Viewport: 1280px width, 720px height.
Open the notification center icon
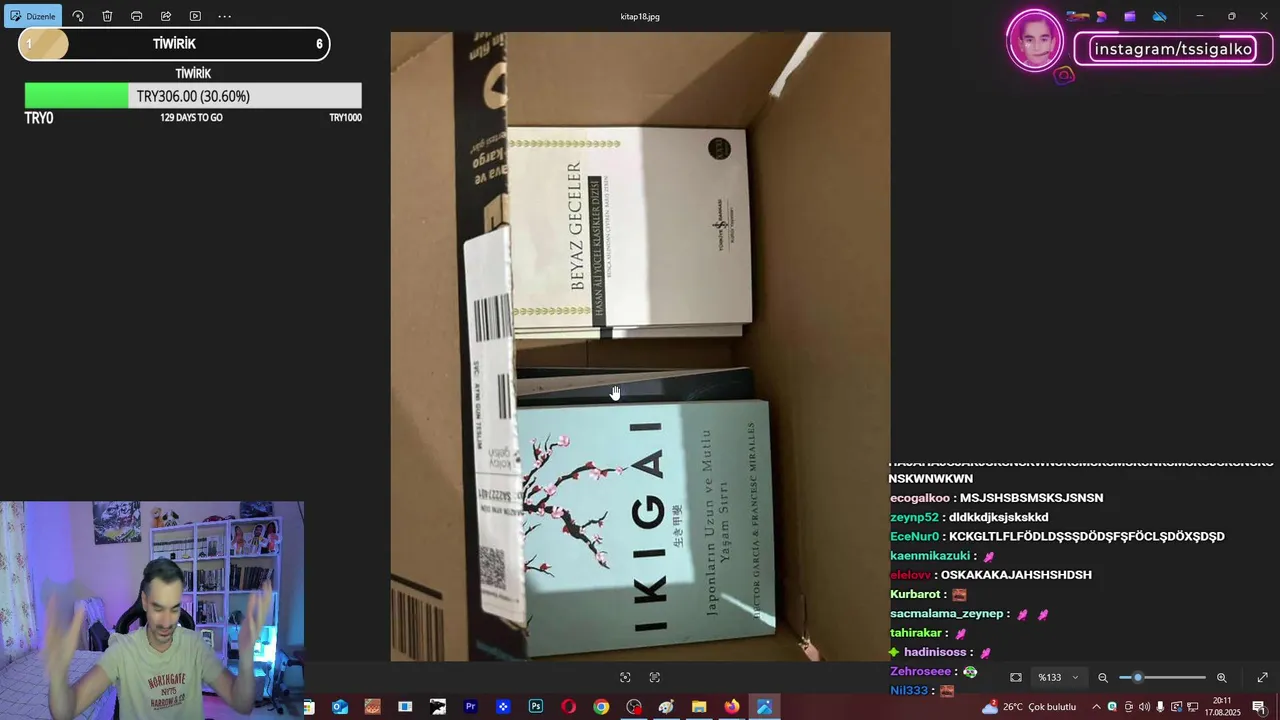tap(1259, 707)
